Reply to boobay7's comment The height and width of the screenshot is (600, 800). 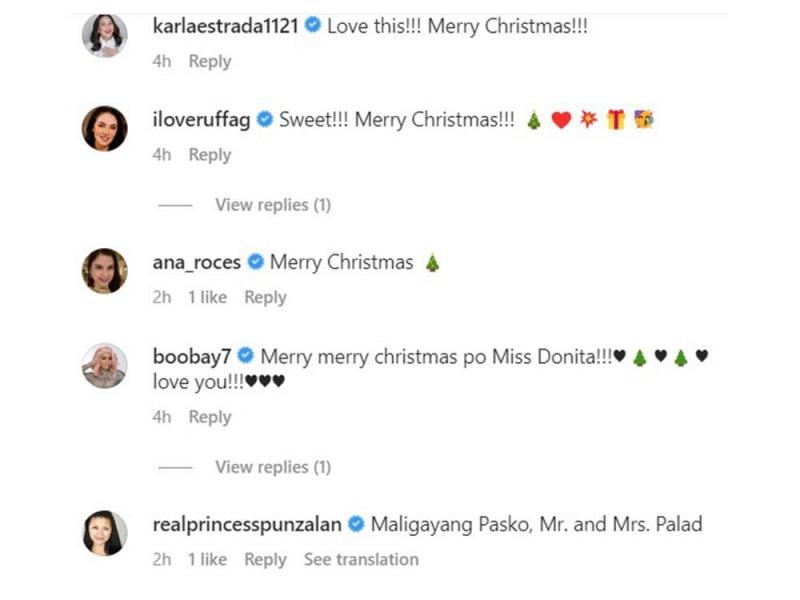tap(210, 417)
